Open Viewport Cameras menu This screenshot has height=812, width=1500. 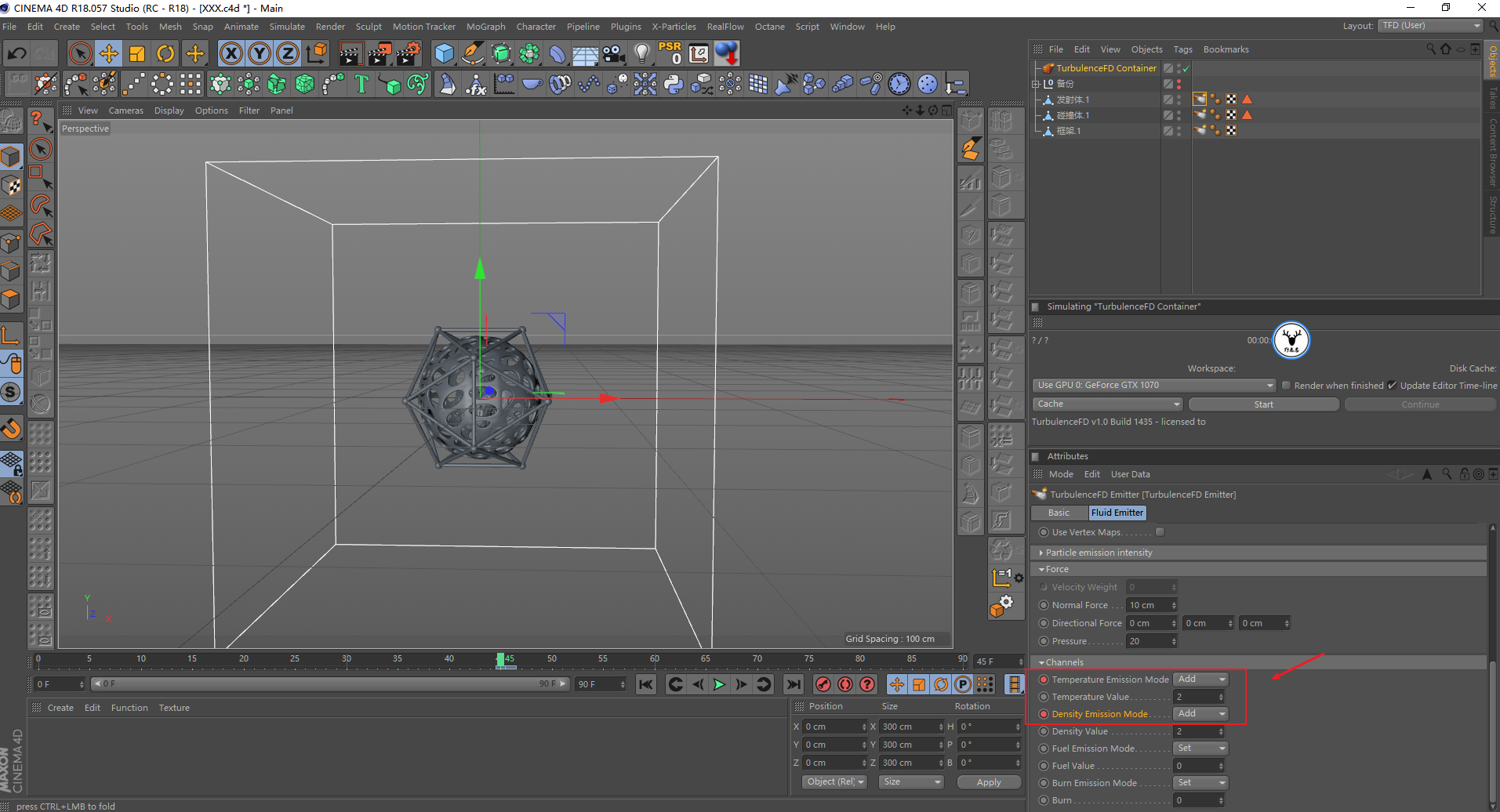(125, 111)
